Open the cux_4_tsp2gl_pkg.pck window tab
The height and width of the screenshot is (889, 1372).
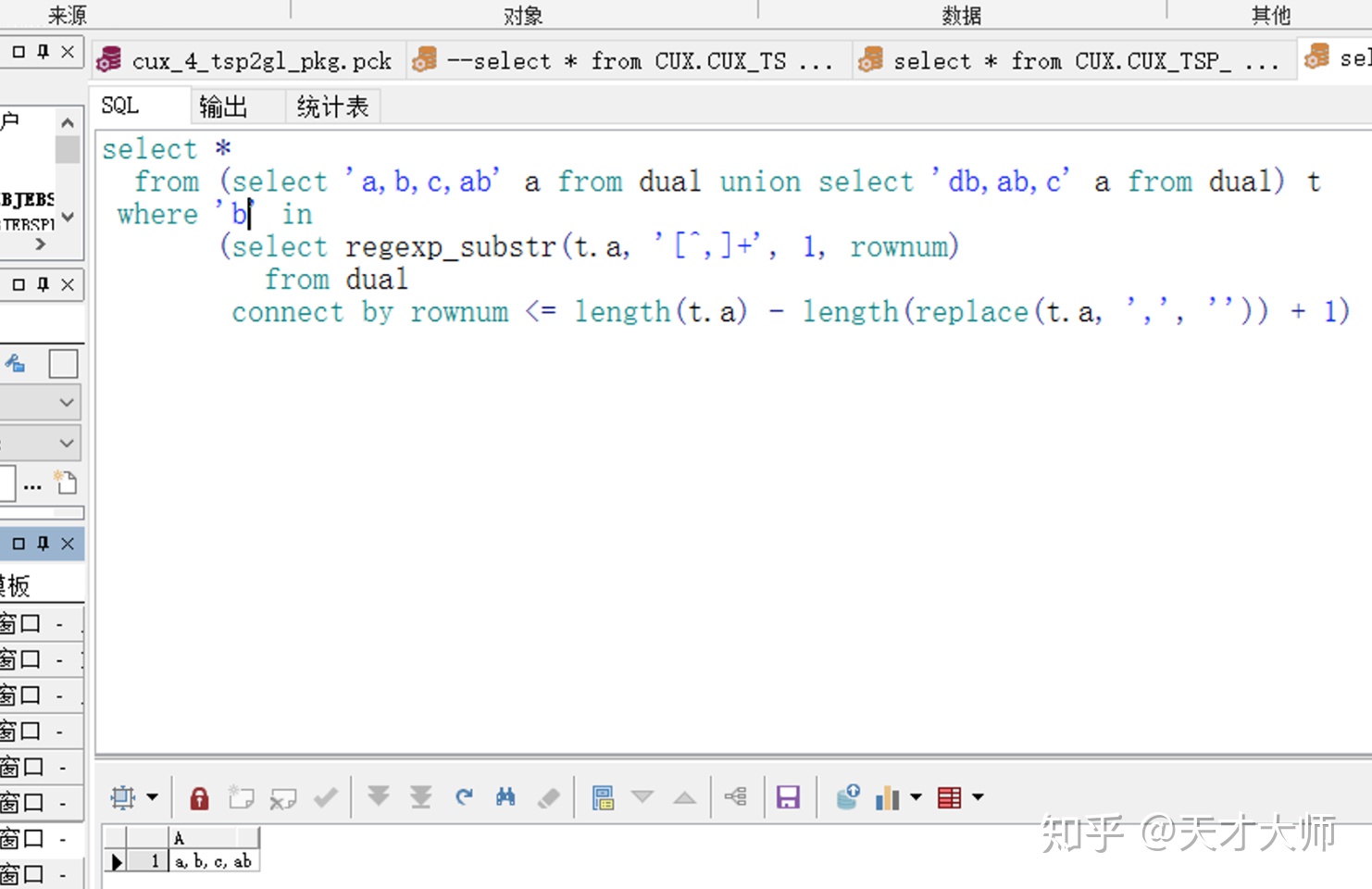(x=248, y=60)
